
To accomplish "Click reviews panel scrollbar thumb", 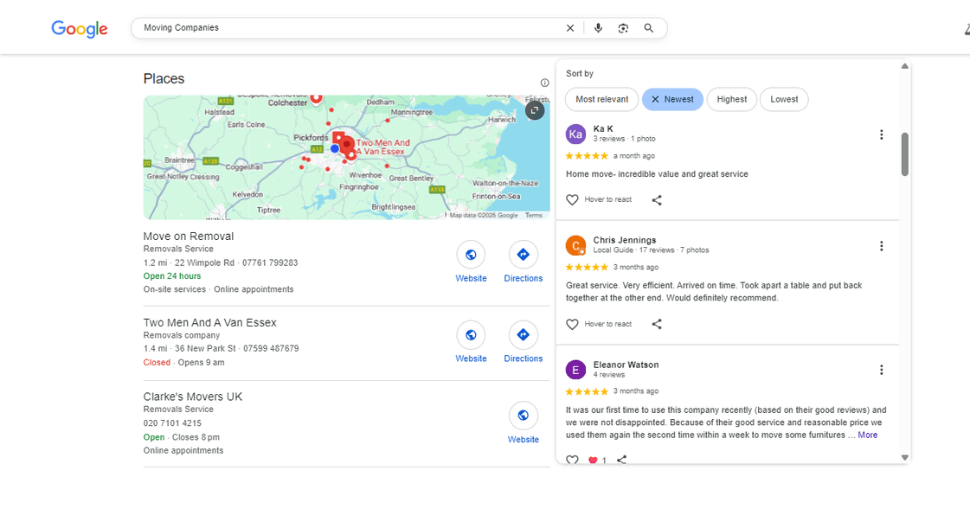I will (x=904, y=154).
